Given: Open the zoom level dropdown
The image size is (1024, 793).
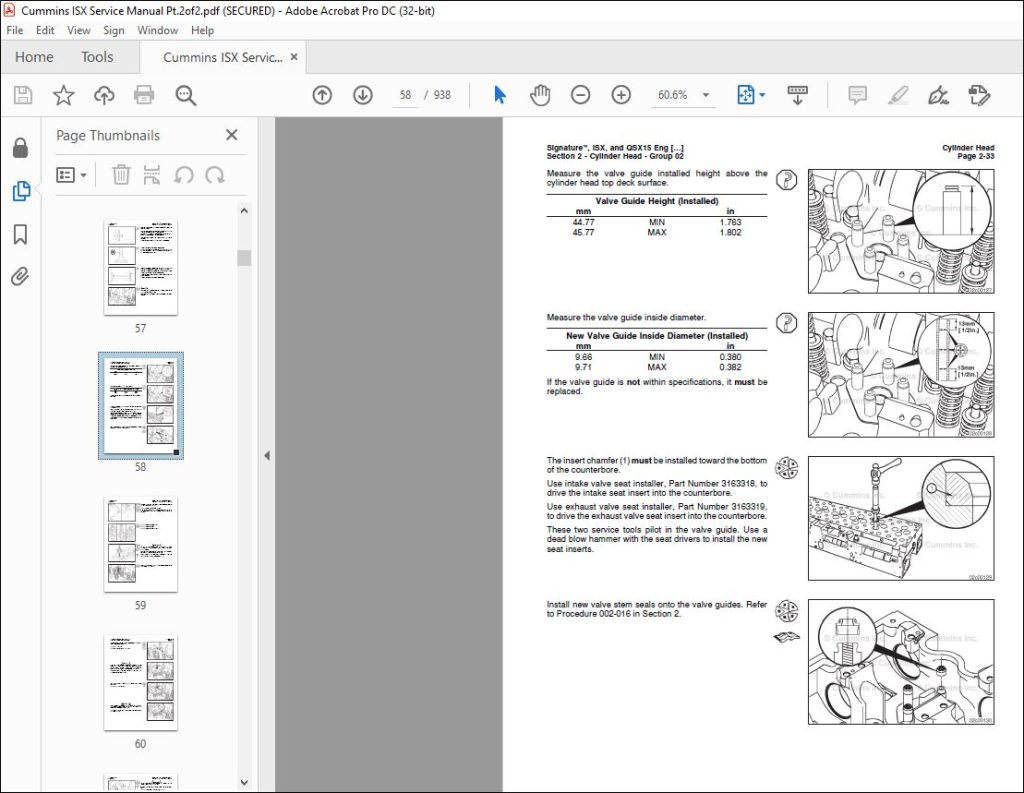Looking at the screenshot, I should click(705, 95).
